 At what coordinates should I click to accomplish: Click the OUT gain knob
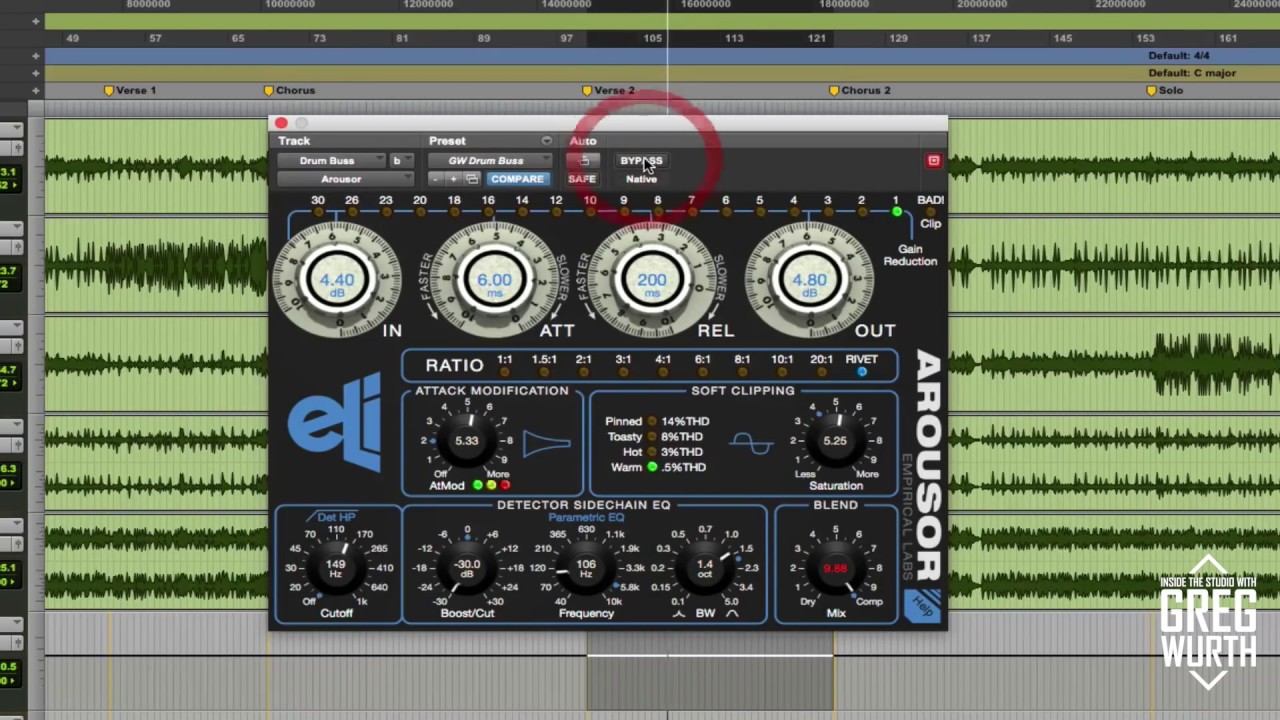[809, 280]
